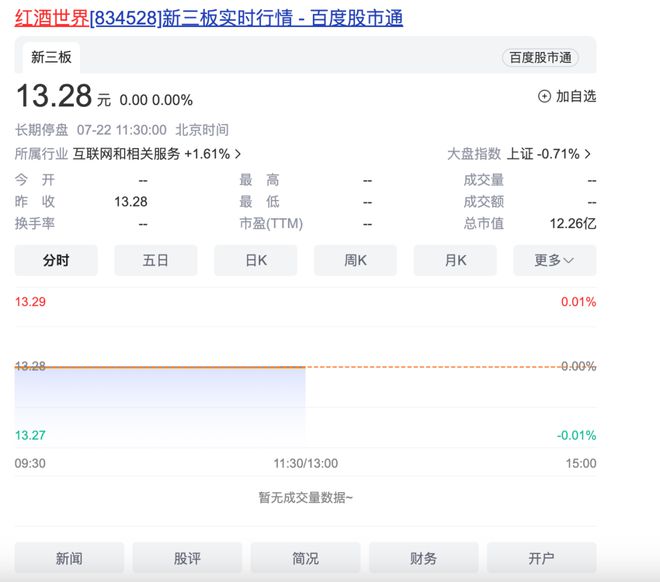Open the 红酒世界[834528] title link
Image resolution: width=660 pixels, height=582 pixels.
[x=209, y=18]
